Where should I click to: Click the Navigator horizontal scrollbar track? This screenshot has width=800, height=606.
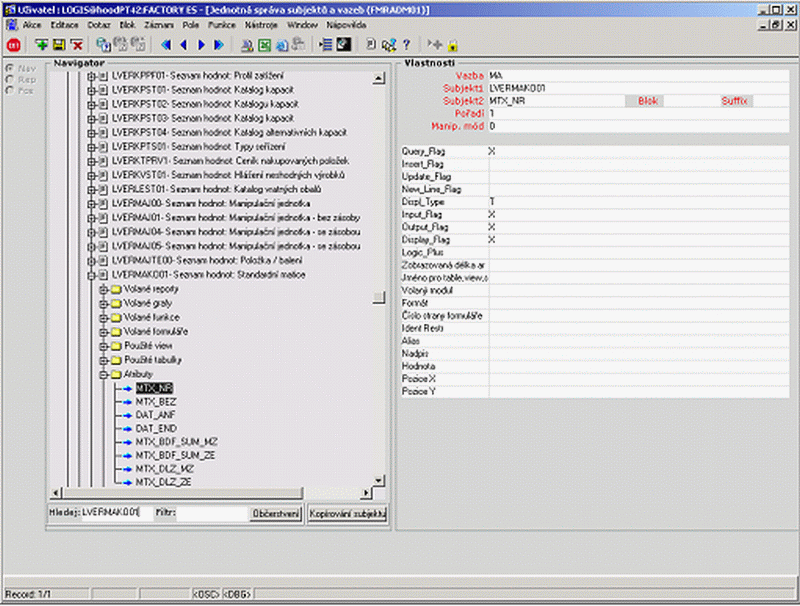333,493
